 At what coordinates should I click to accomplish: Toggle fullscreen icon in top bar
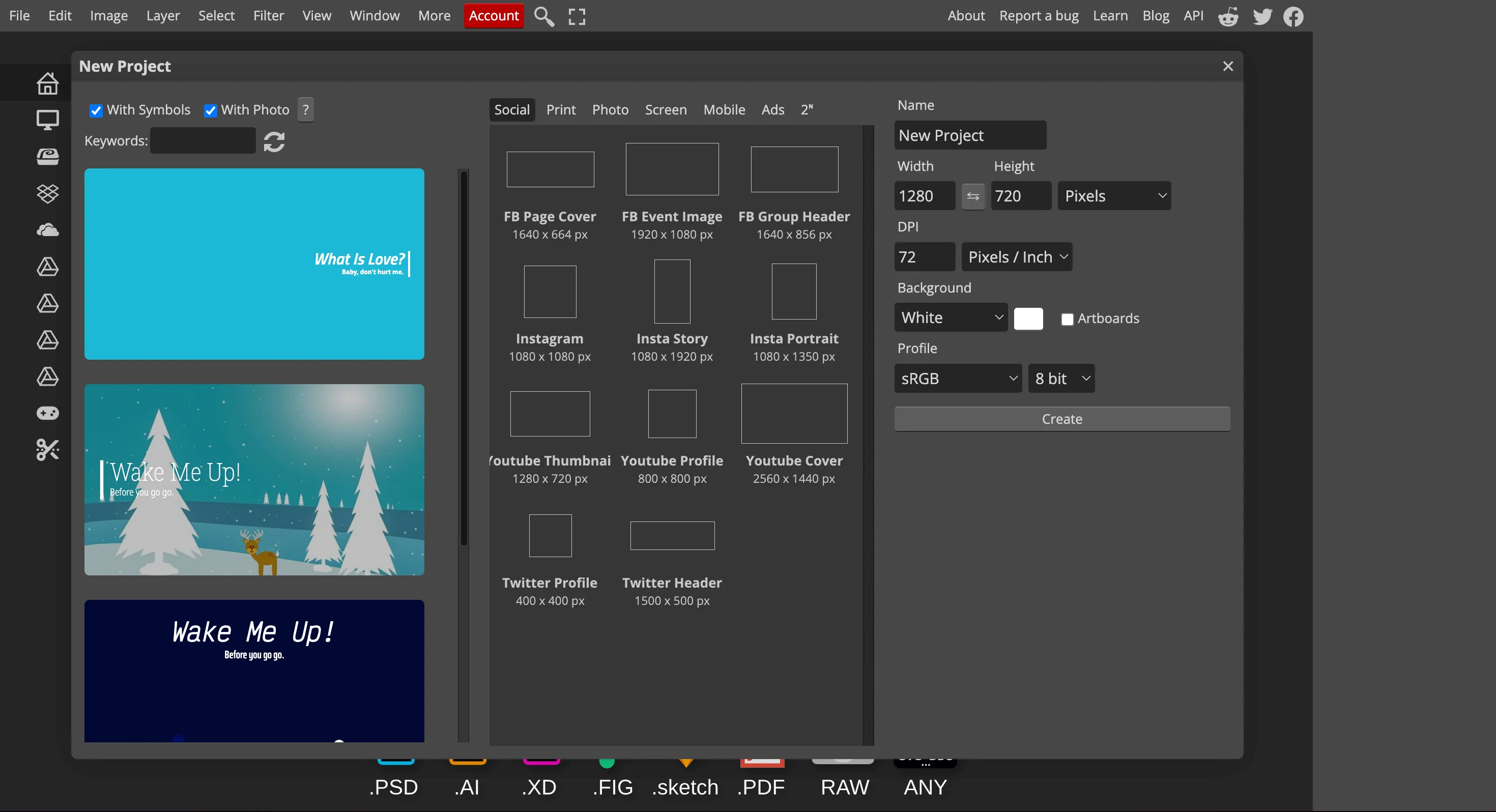[x=576, y=16]
